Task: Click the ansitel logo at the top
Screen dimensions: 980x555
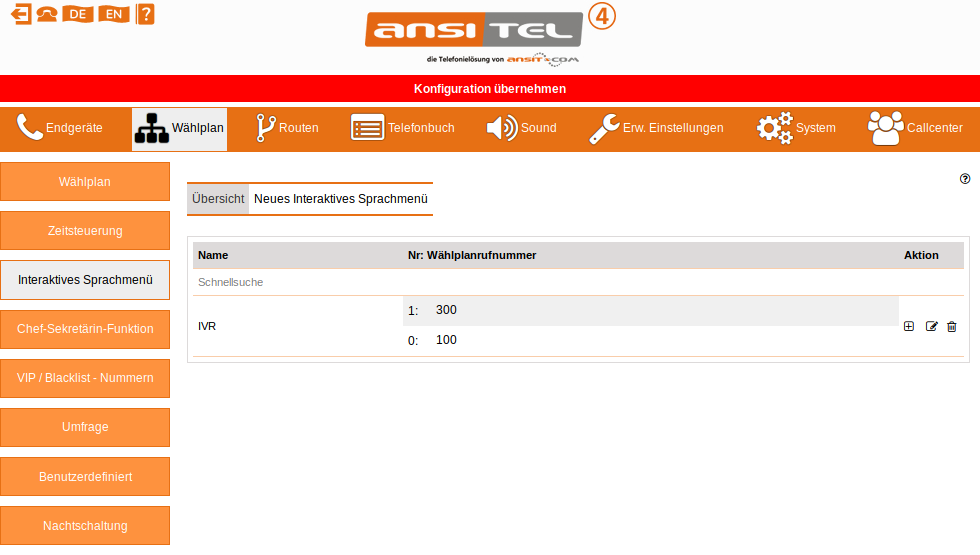Action: (473, 30)
